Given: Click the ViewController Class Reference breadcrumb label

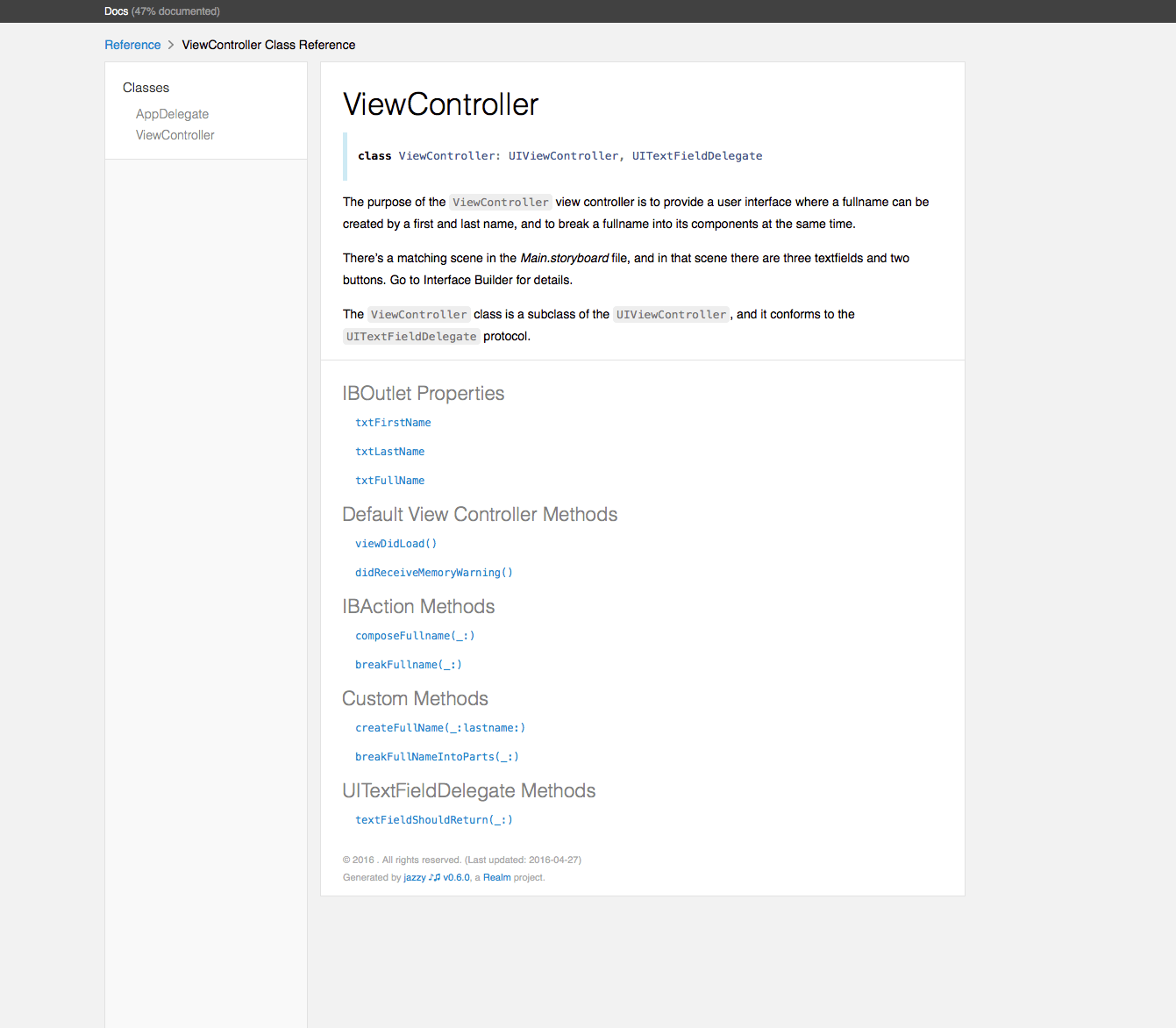Looking at the screenshot, I should click(x=268, y=44).
